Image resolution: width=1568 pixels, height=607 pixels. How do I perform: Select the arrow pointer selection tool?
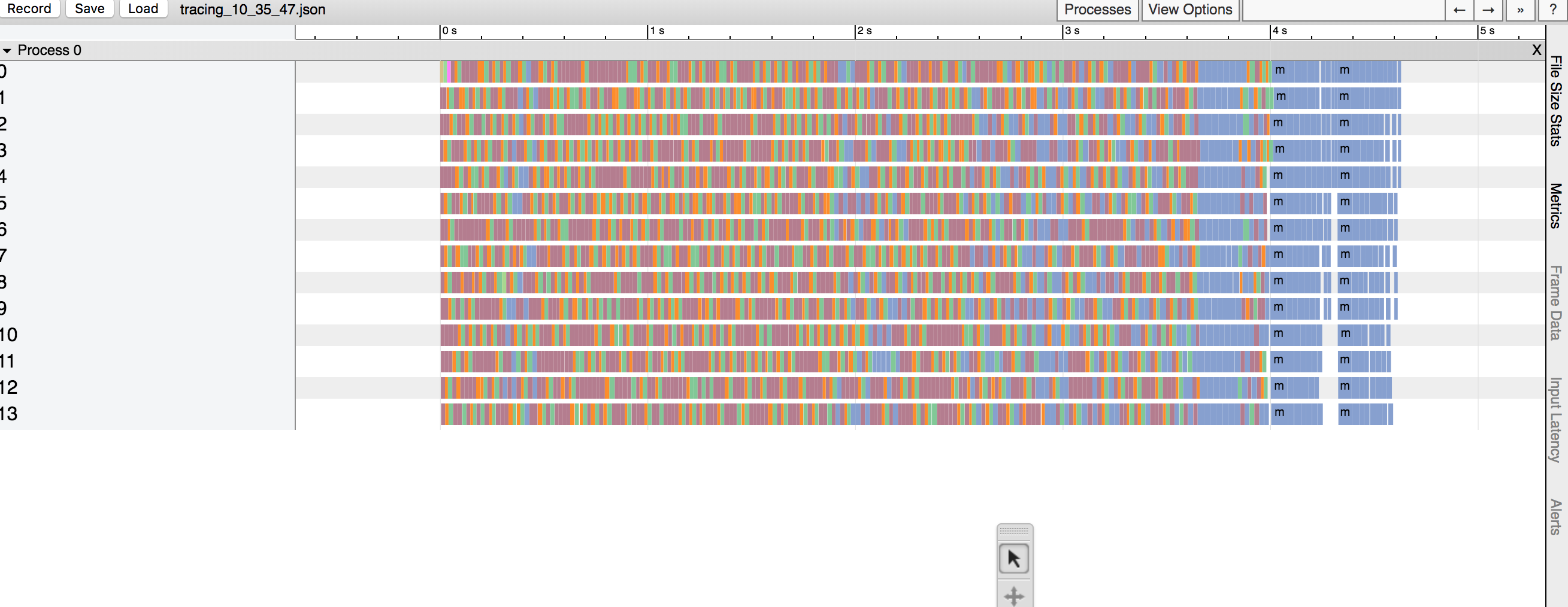click(x=1013, y=559)
